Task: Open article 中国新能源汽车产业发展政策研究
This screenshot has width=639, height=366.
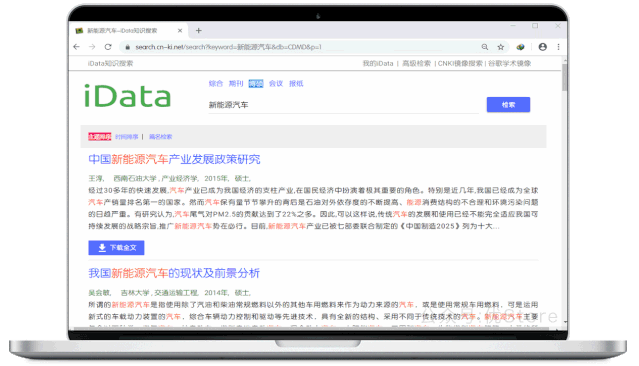Action: pos(174,159)
